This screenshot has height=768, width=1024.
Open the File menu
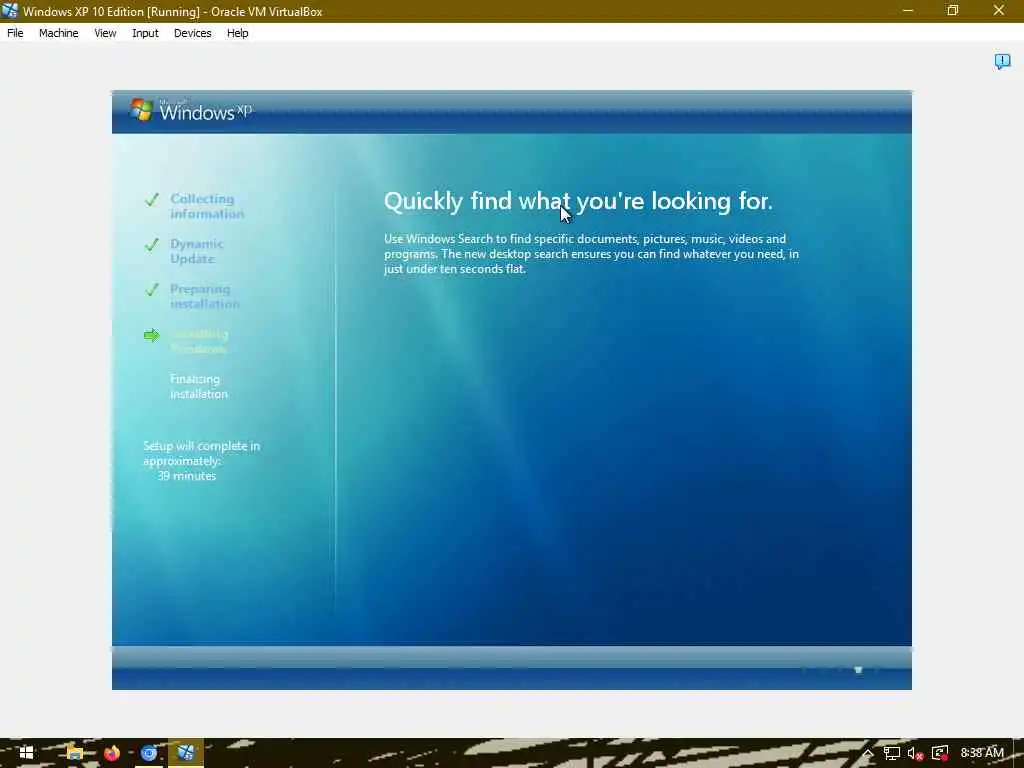point(15,33)
